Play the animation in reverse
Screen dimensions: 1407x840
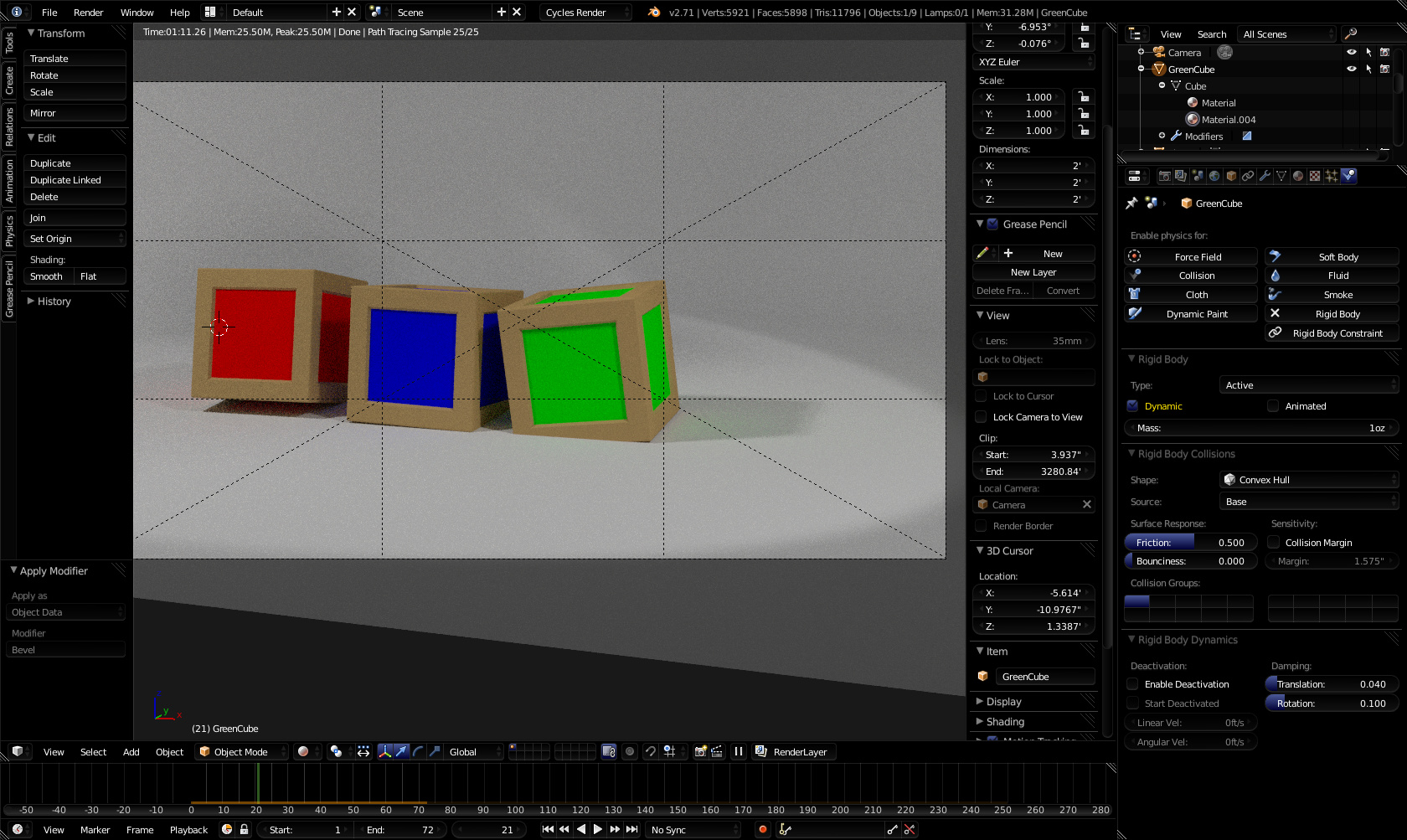pos(581,829)
